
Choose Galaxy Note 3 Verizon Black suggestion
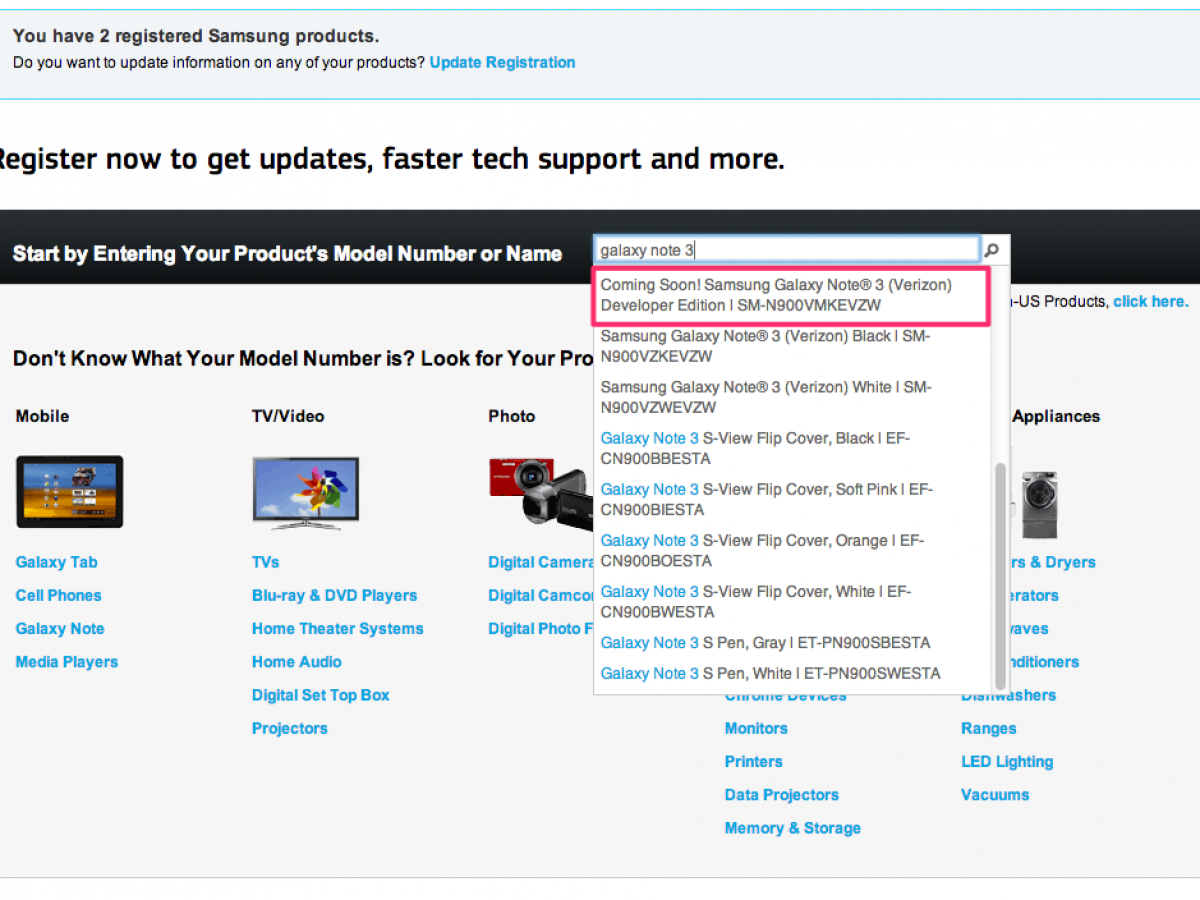[x=765, y=346]
